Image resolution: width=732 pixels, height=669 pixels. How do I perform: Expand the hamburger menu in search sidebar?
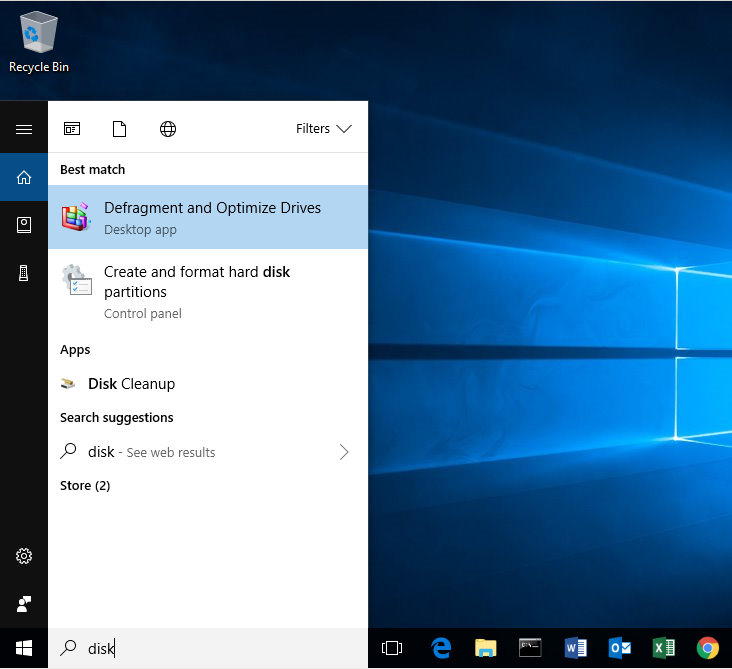(24, 129)
